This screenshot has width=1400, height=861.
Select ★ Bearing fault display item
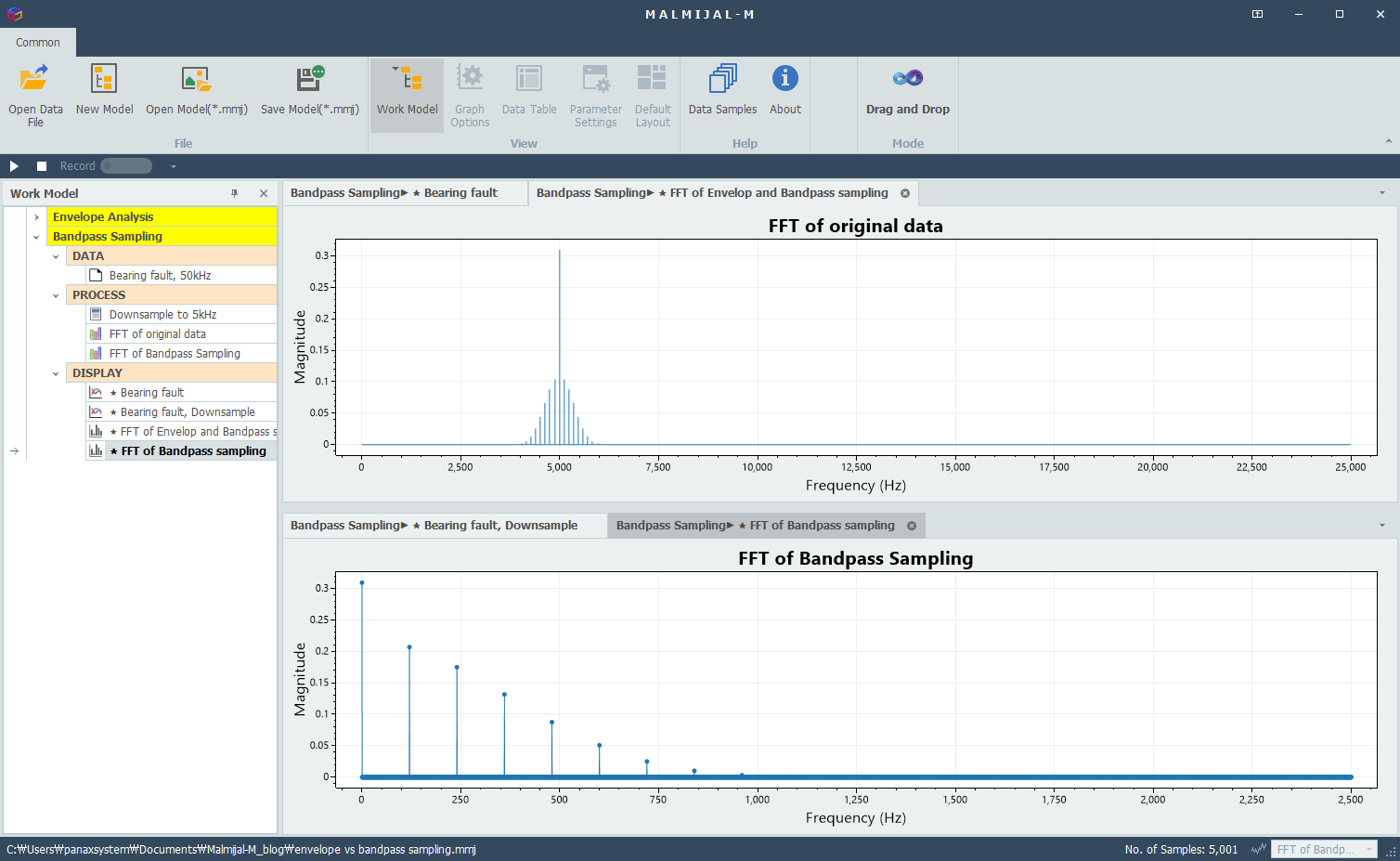[181, 393]
